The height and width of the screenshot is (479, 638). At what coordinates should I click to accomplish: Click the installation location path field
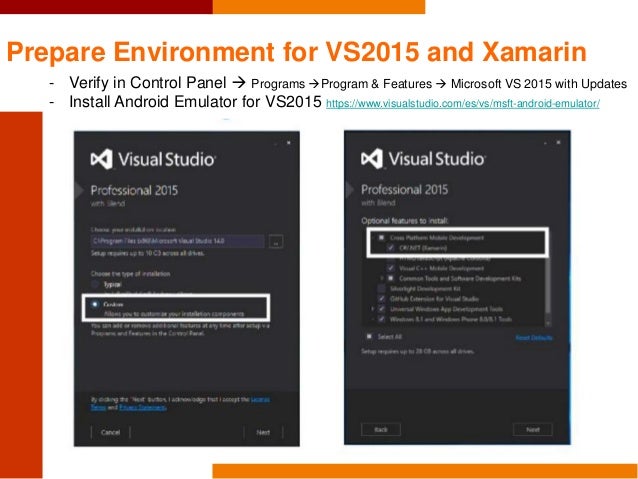[177, 241]
